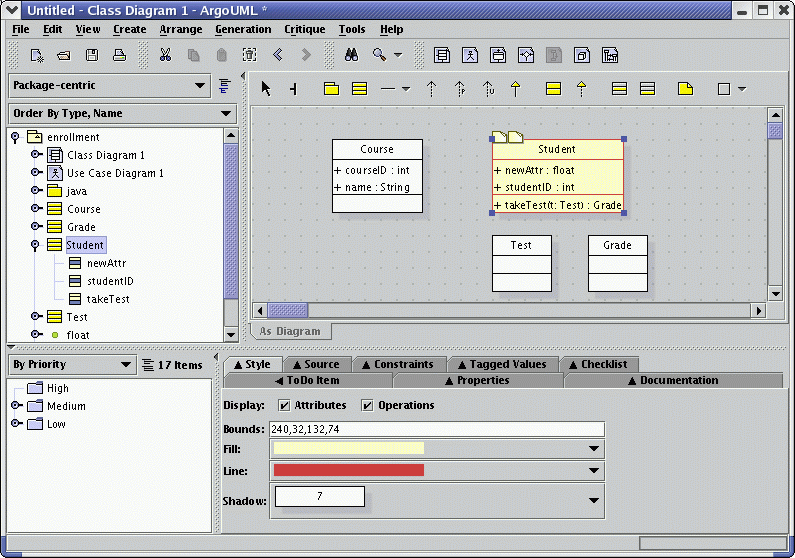Open the Shadow size dropdown arrow

pyautogui.click(x=594, y=500)
